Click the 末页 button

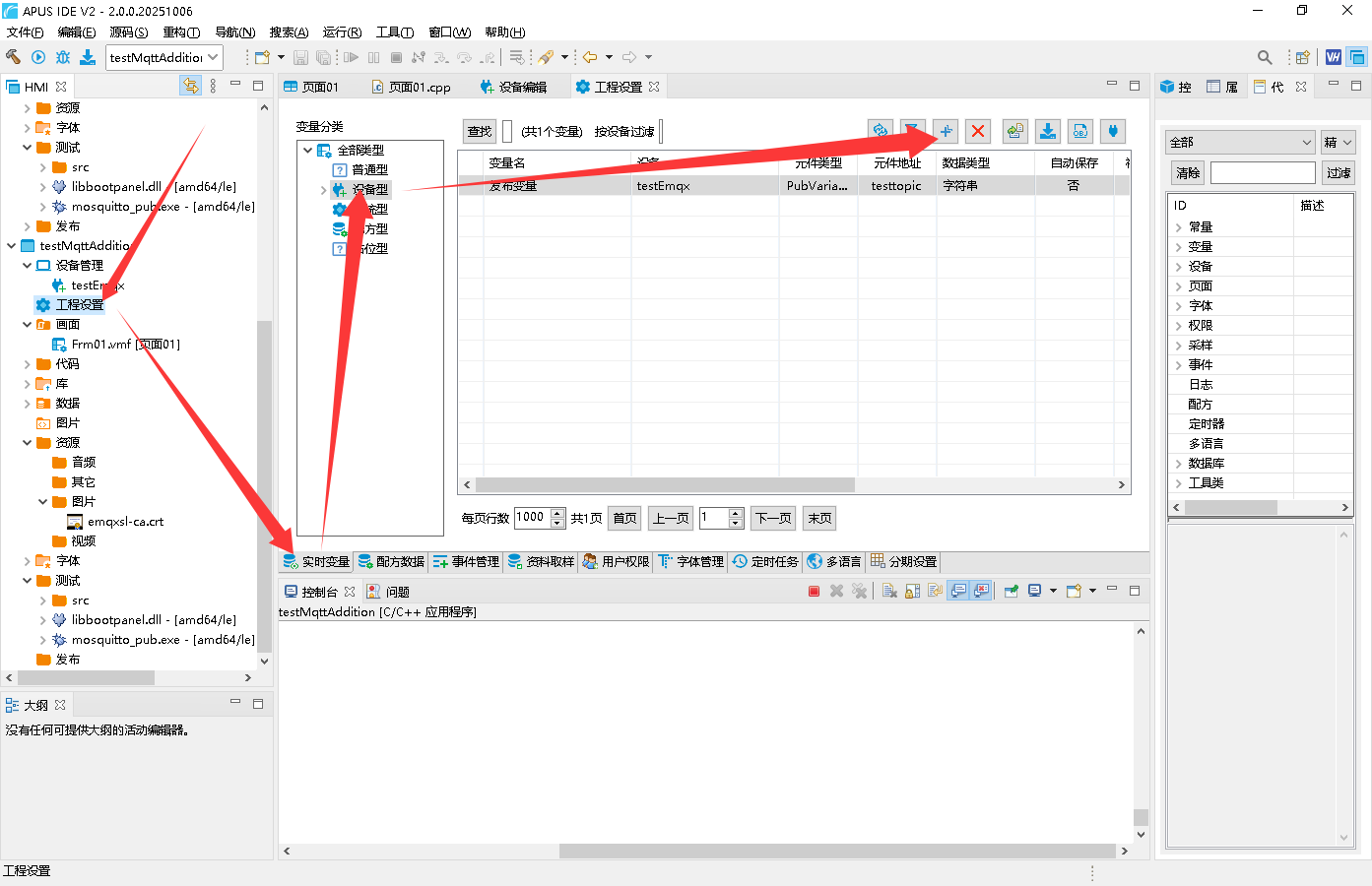pos(819,518)
